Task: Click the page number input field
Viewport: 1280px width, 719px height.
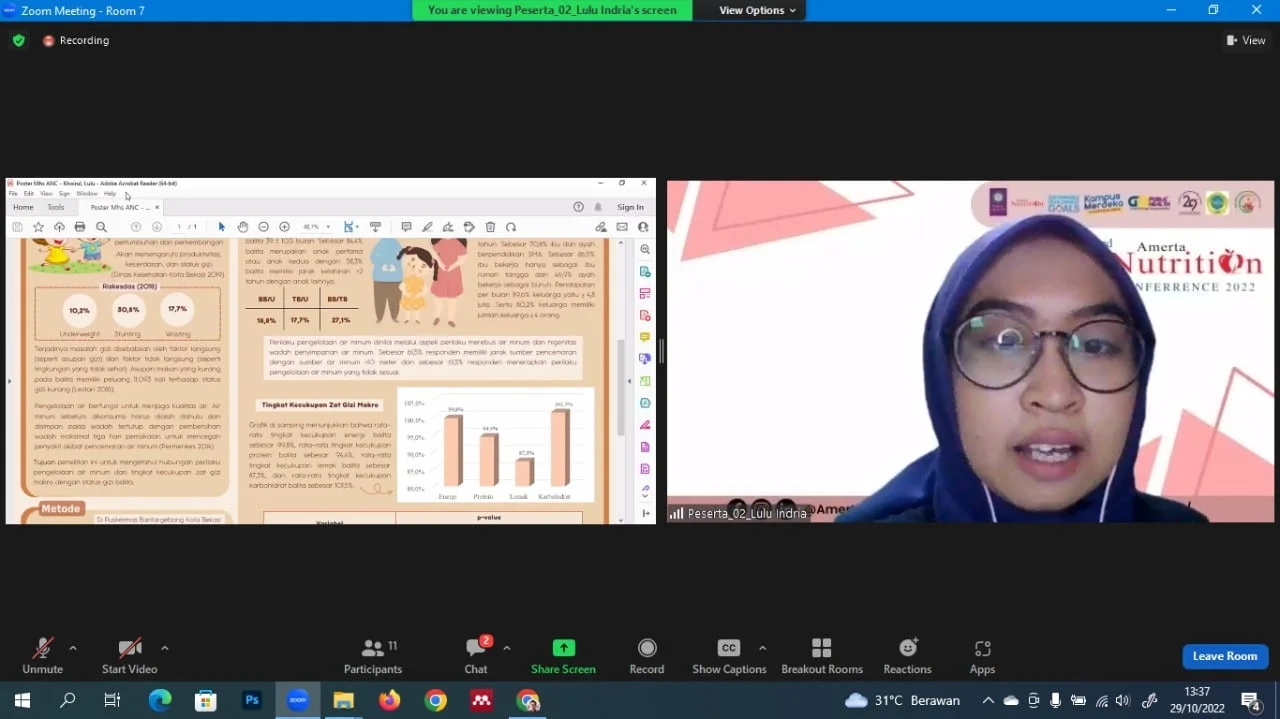Action: point(179,227)
